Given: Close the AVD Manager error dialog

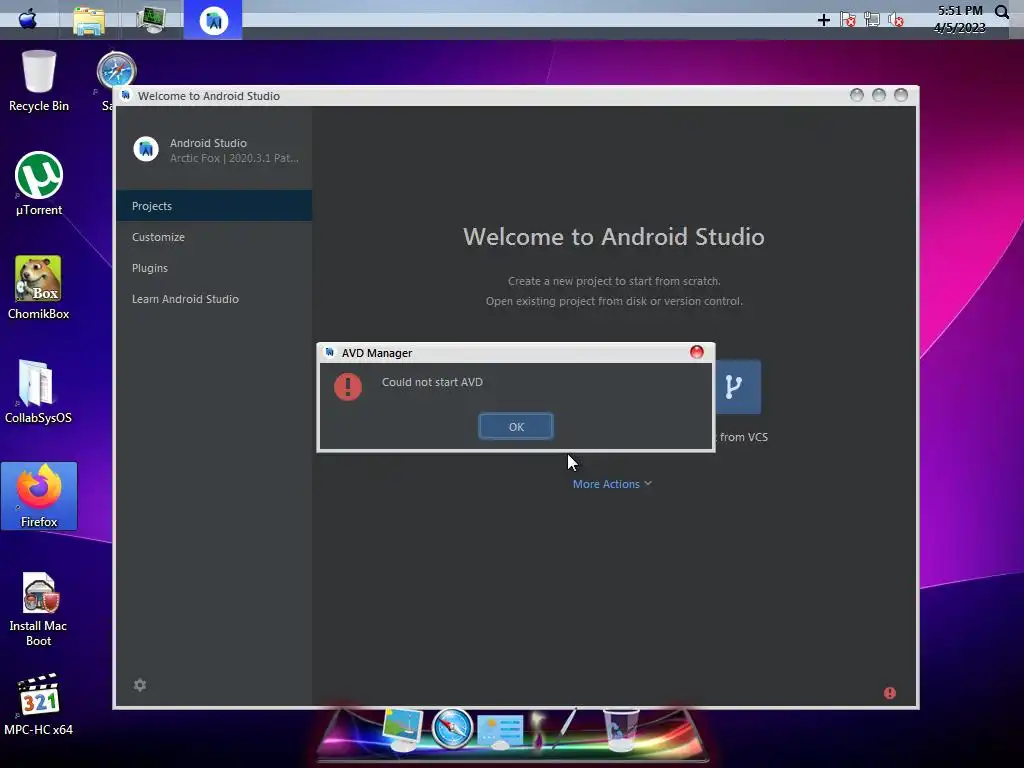Looking at the screenshot, I should [x=697, y=352].
